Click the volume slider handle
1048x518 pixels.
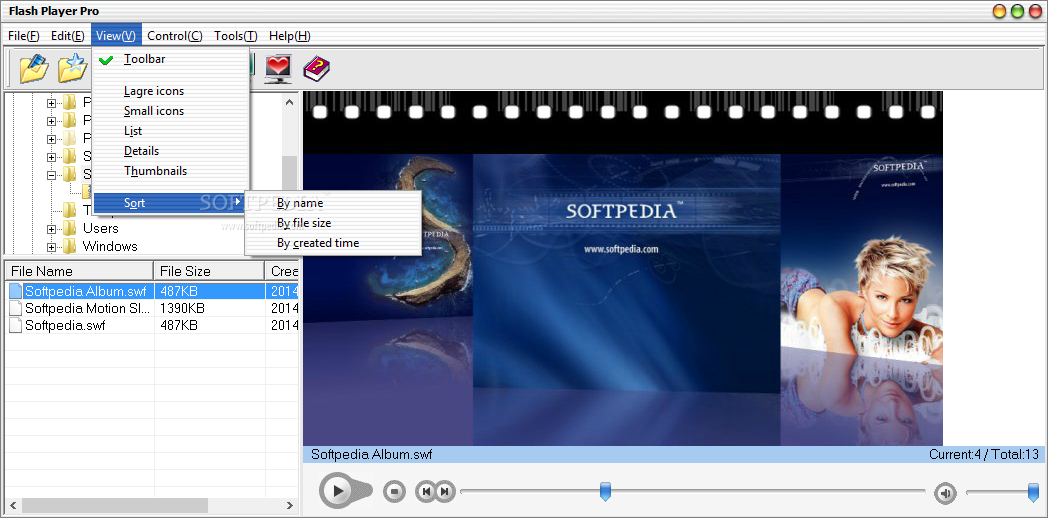[1033, 493]
